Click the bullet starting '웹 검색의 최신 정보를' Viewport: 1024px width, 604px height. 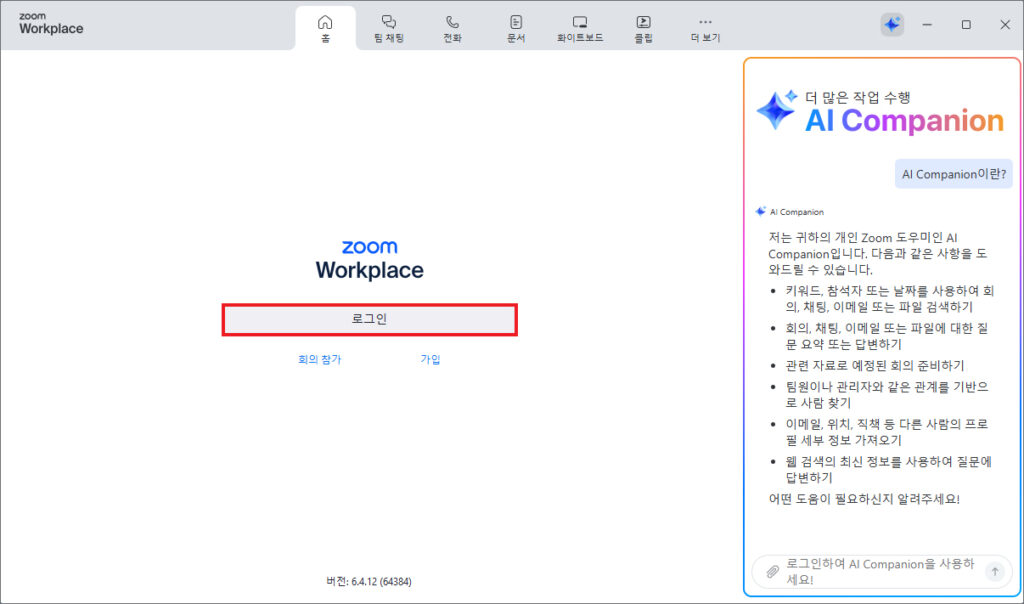click(x=888, y=469)
